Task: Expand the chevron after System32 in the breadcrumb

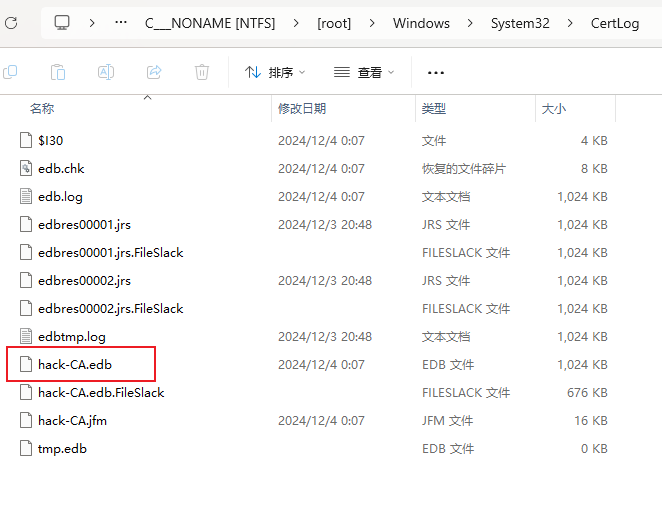Action: click(x=569, y=23)
